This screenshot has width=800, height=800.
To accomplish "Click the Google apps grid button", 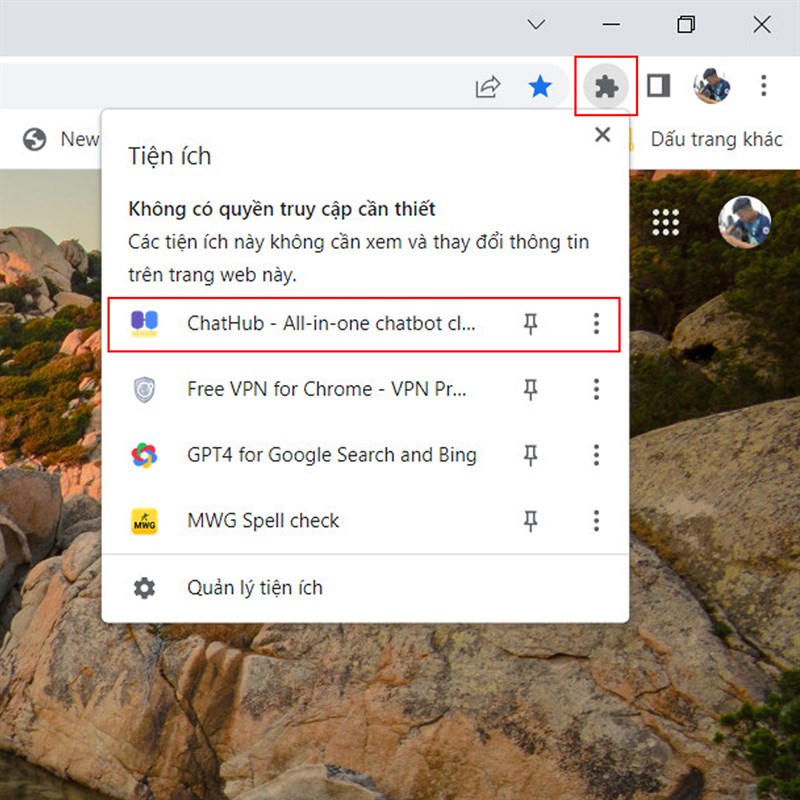I will coord(667,221).
